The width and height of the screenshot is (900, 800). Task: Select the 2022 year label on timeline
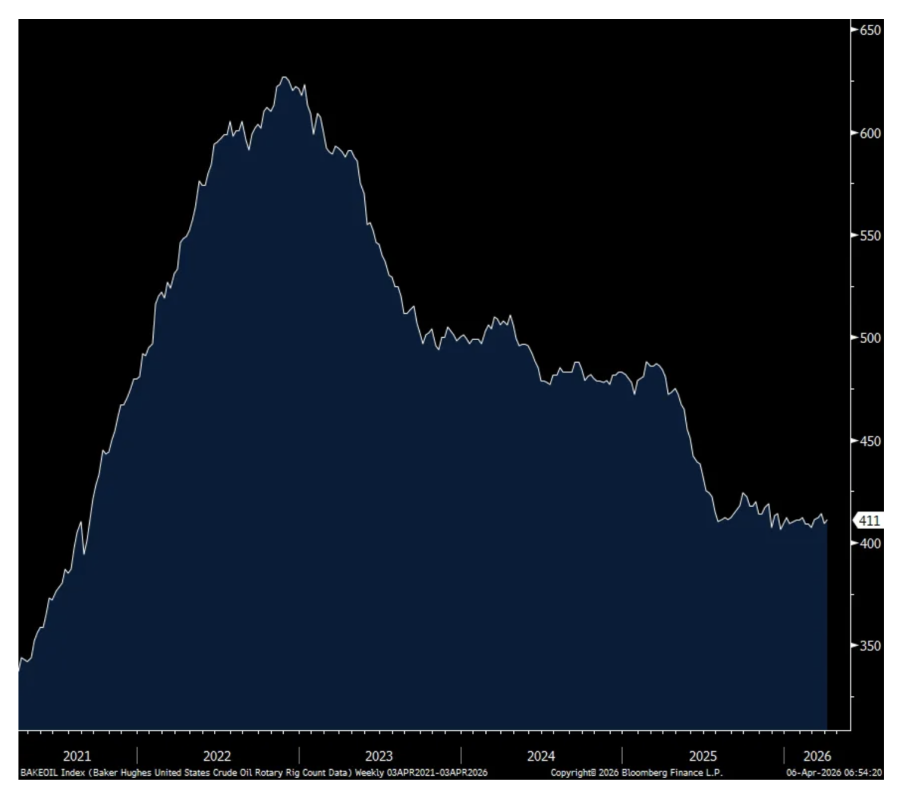tap(217, 756)
